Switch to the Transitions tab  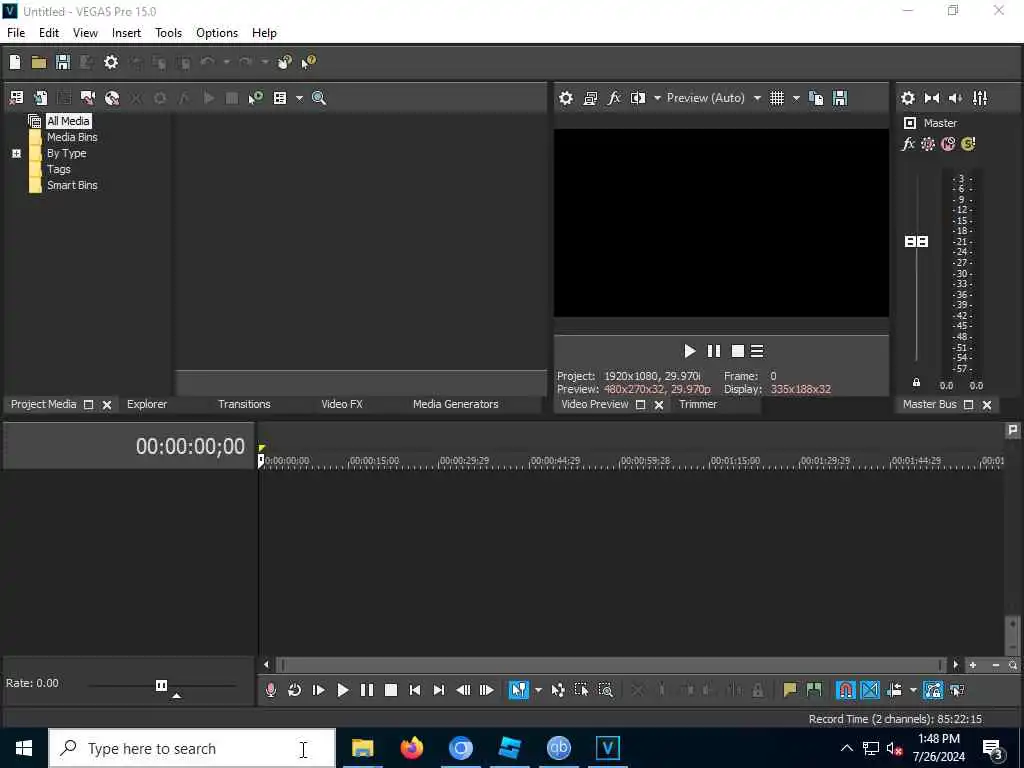[x=244, y=404]
